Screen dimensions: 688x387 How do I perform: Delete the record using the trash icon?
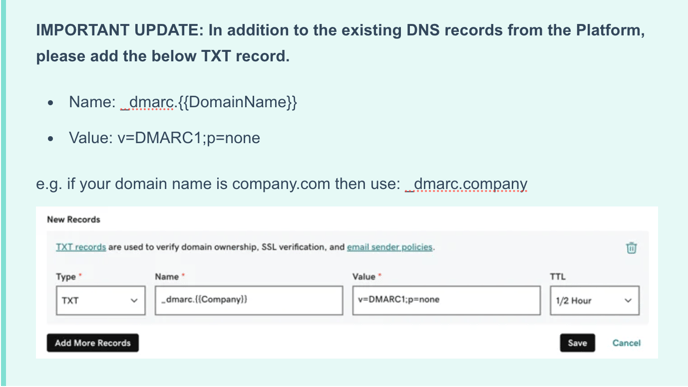(x=631, y=248)
